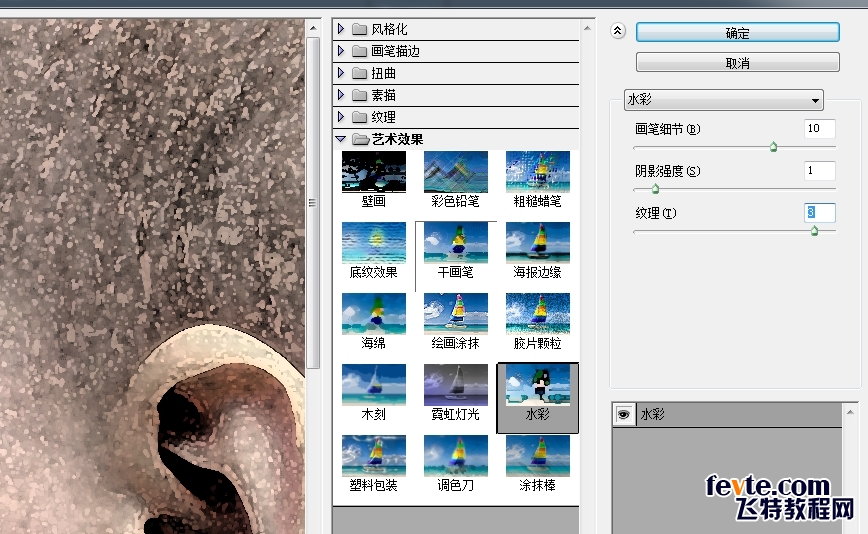Expand the 画笔描边 filter folder

pos(341,50)
